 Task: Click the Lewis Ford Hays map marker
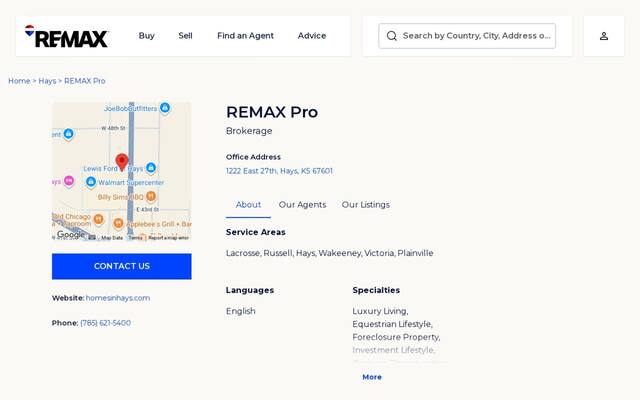pos(151,167)
